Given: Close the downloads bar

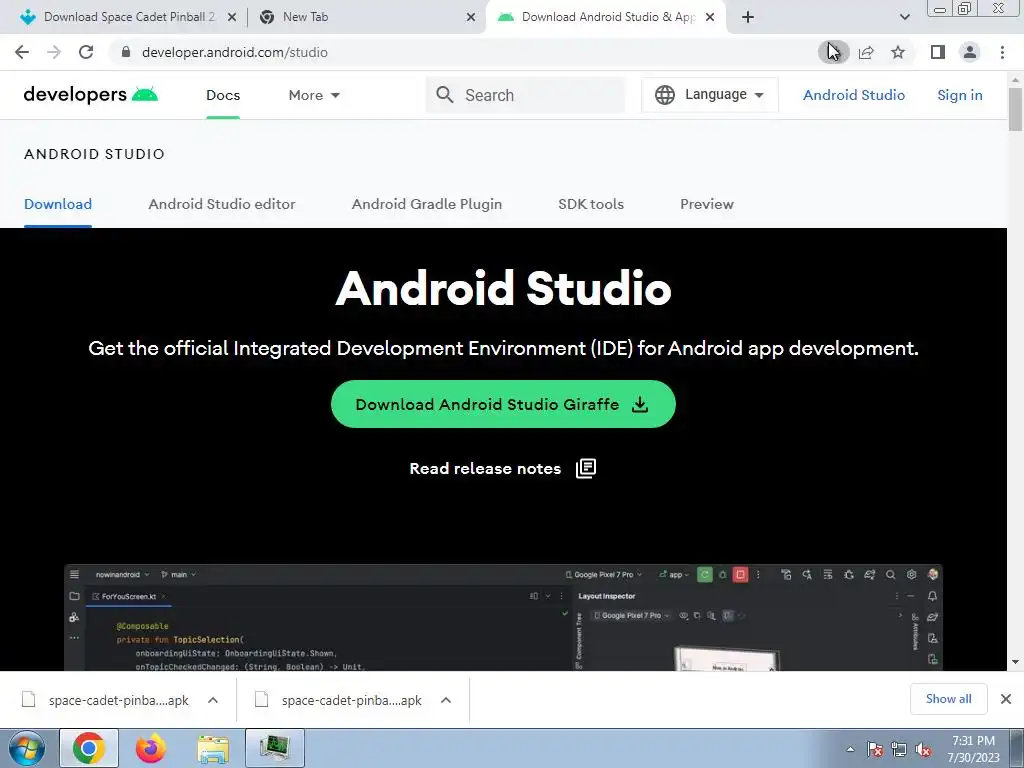Looking at the screenshot, I should [1006, 699].
